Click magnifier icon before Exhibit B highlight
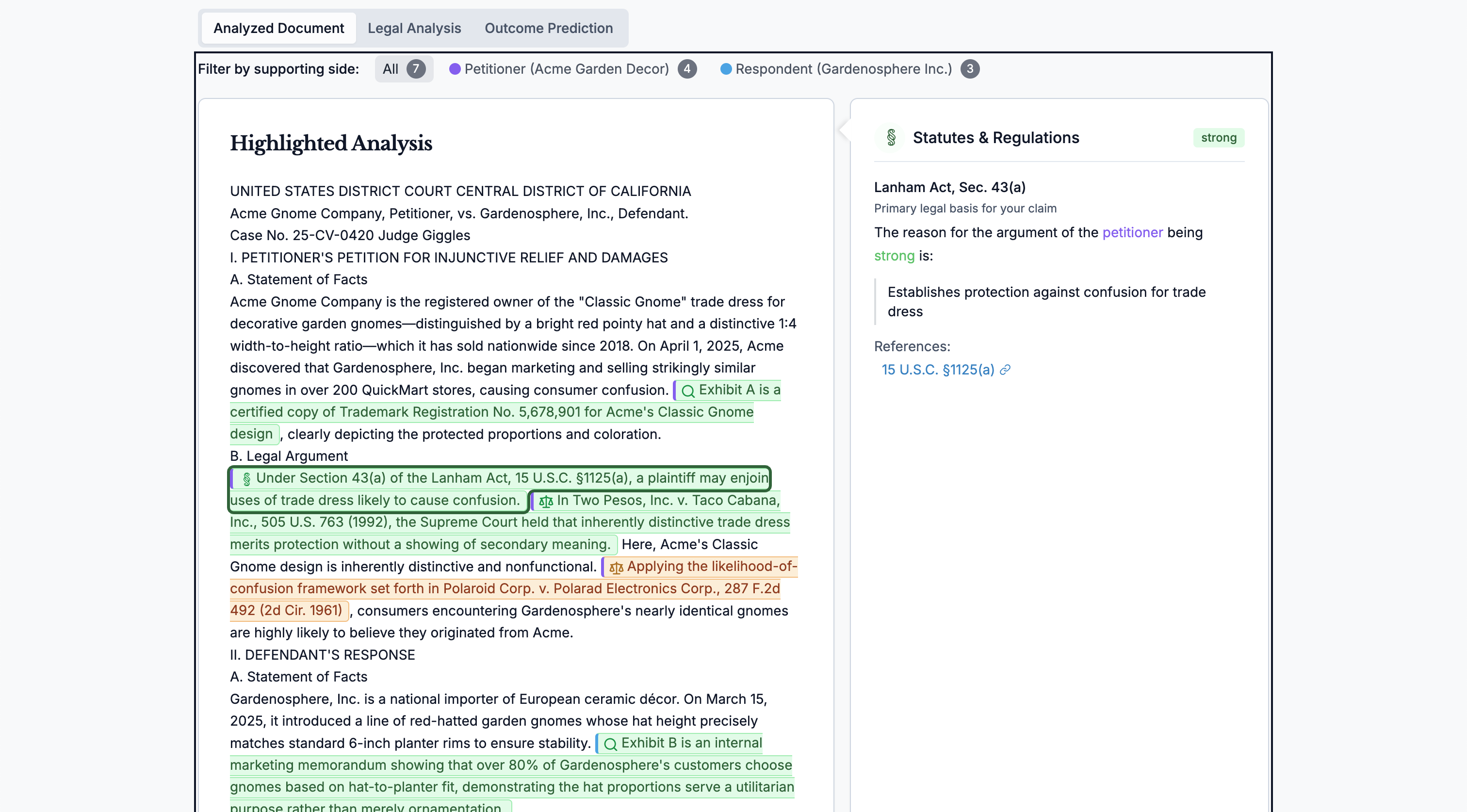Viewport: 1467px width, 812px height. tap(610, 744)
